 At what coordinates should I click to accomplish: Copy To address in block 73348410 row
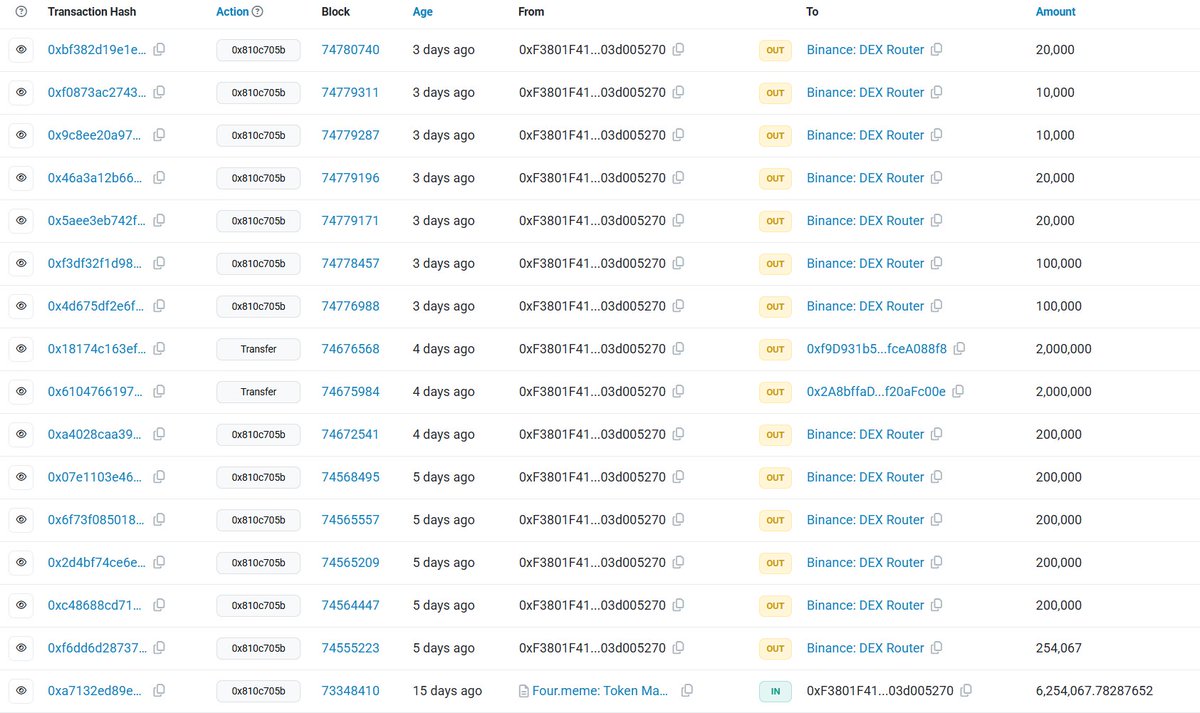pos(967,691)
